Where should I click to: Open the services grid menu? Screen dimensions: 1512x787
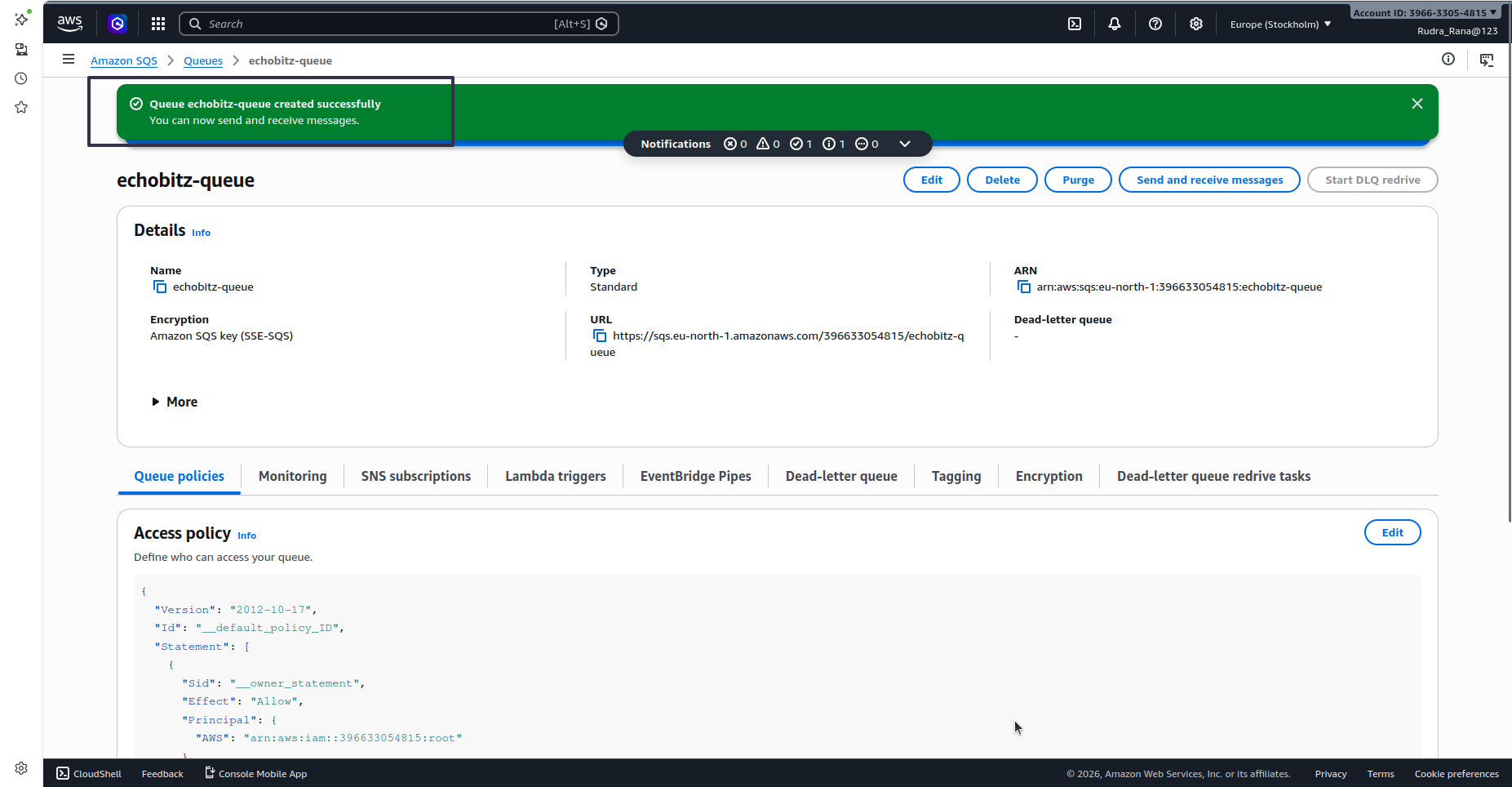click(158, 24)
